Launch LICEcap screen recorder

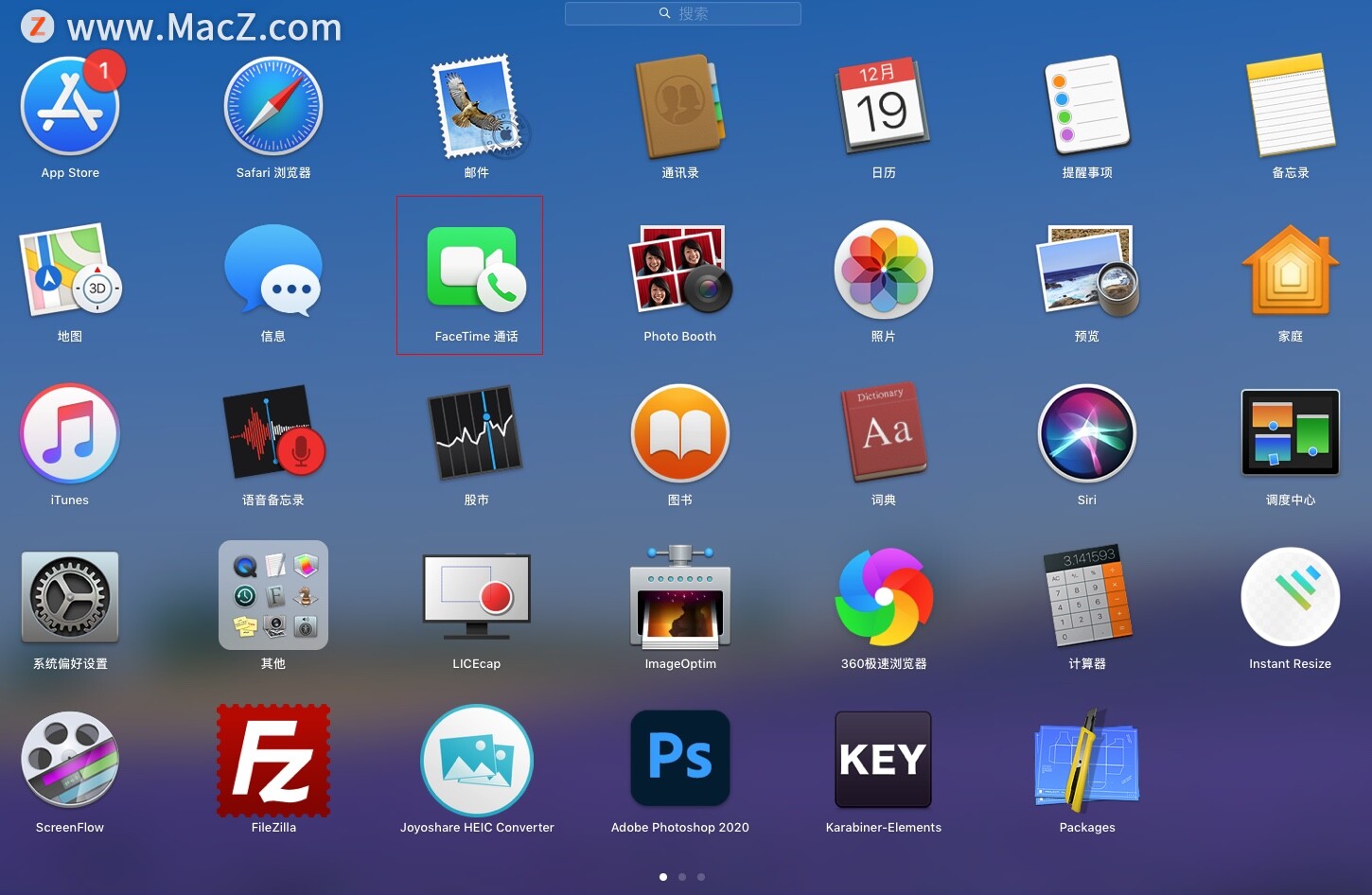point(477,597)
